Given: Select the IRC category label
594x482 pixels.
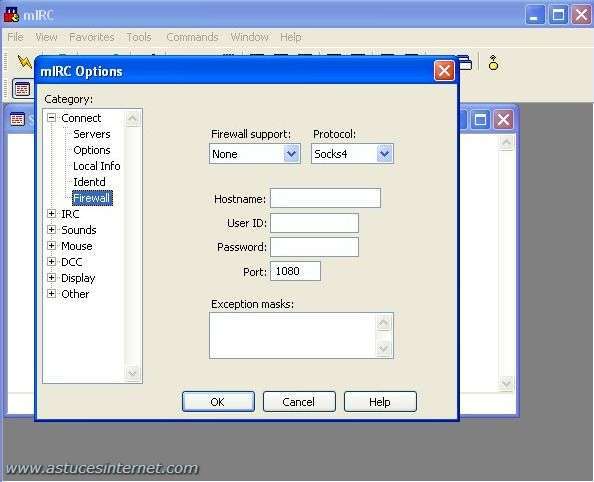Looking at the screenshot, I should (70, 214).
